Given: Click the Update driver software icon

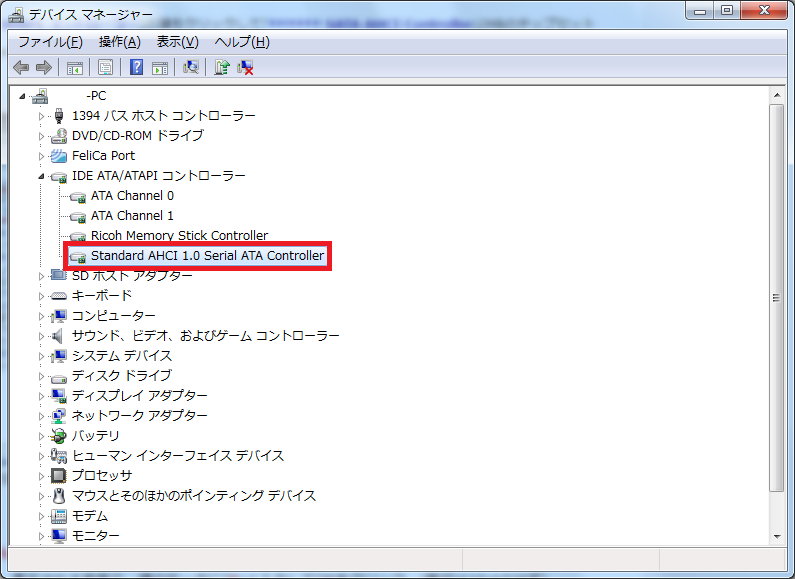Looking at the screenshot, I should [222, 67].
